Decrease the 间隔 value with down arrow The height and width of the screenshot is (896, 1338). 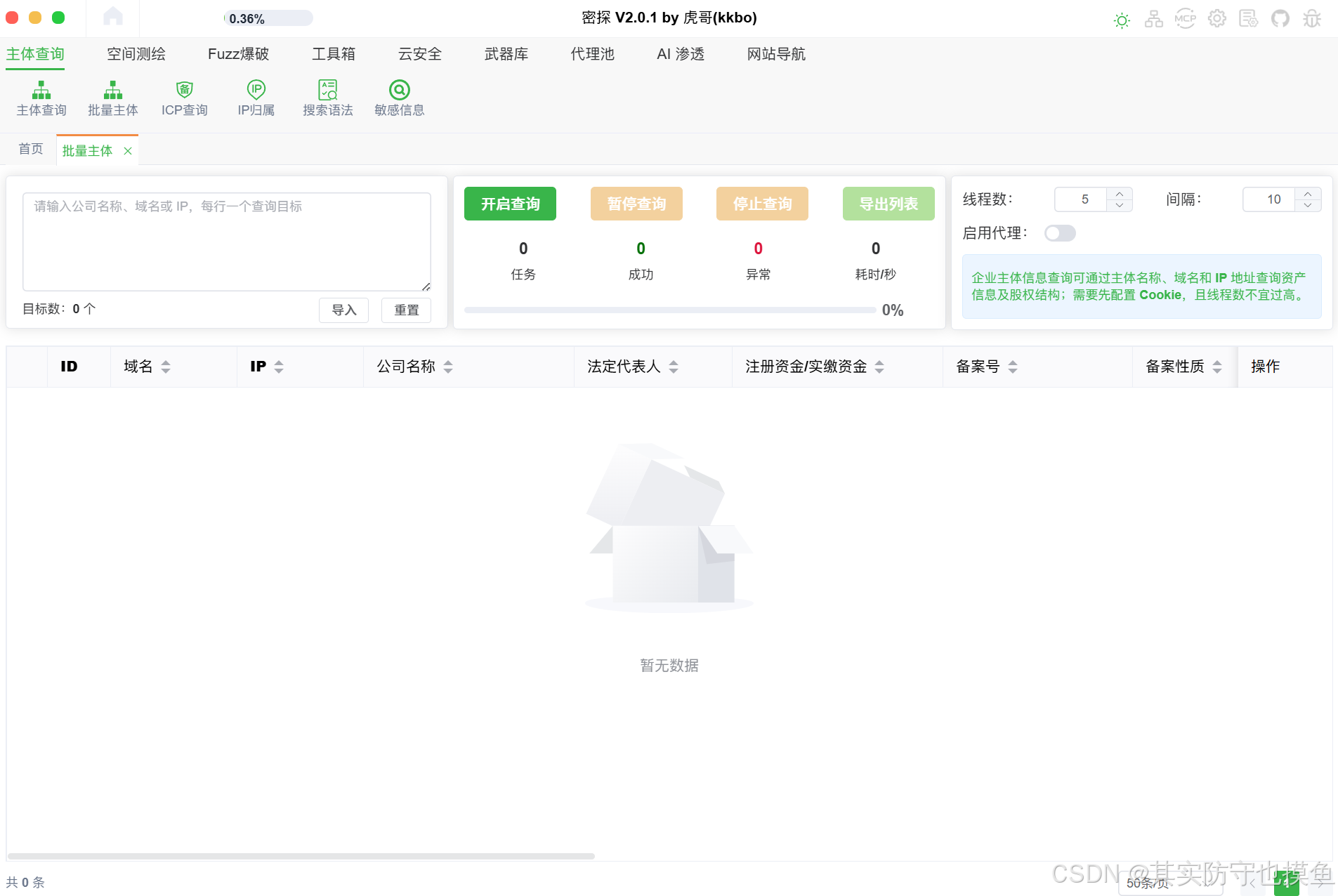pyautogui.click(x=1308, y=205)
